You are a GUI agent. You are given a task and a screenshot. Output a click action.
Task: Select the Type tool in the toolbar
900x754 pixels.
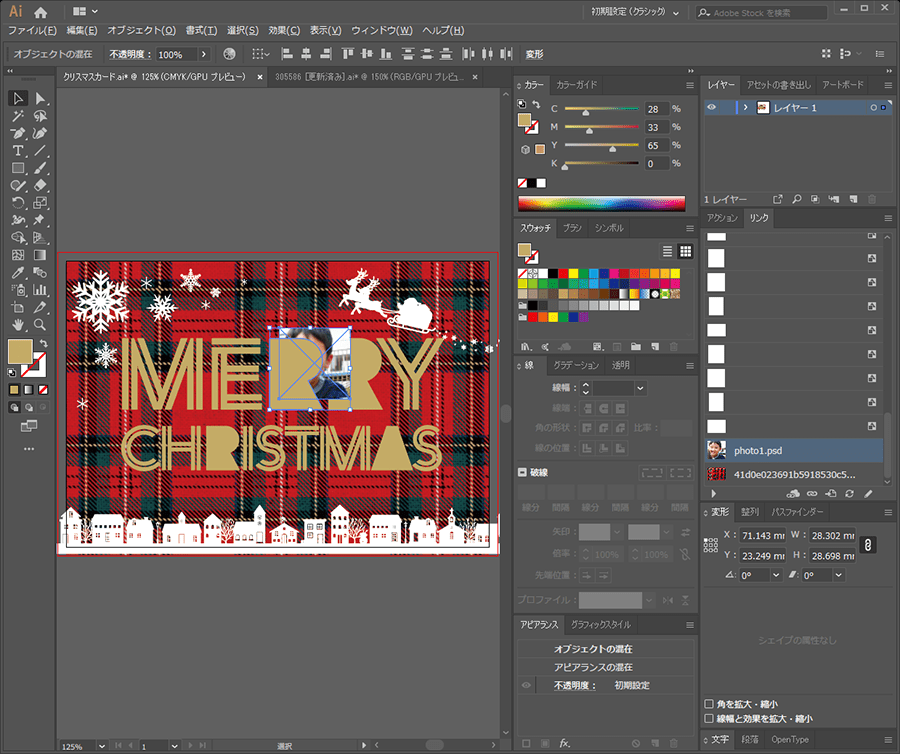(x=18, y=151)
